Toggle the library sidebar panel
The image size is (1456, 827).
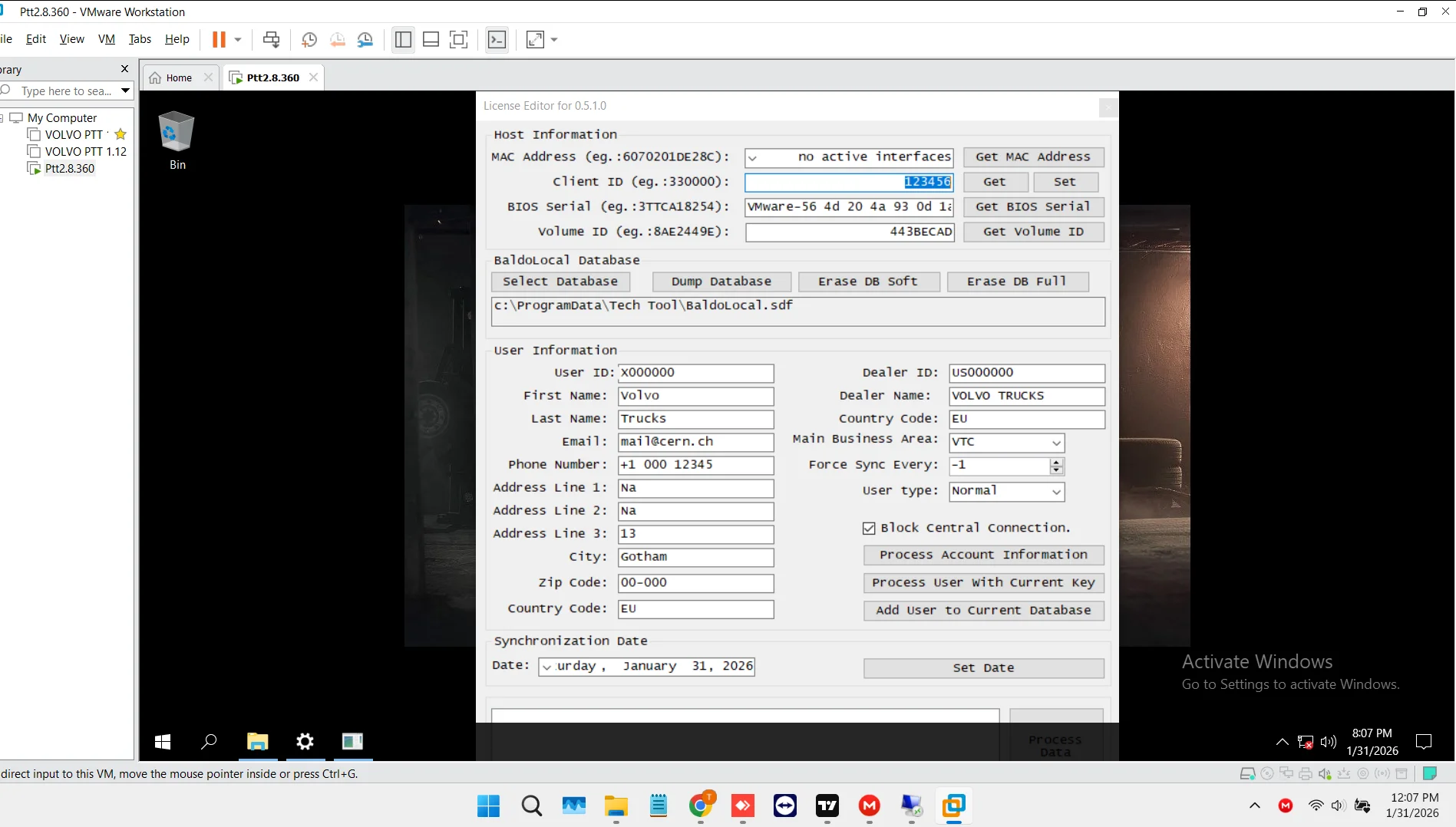(x=403, y=39)
